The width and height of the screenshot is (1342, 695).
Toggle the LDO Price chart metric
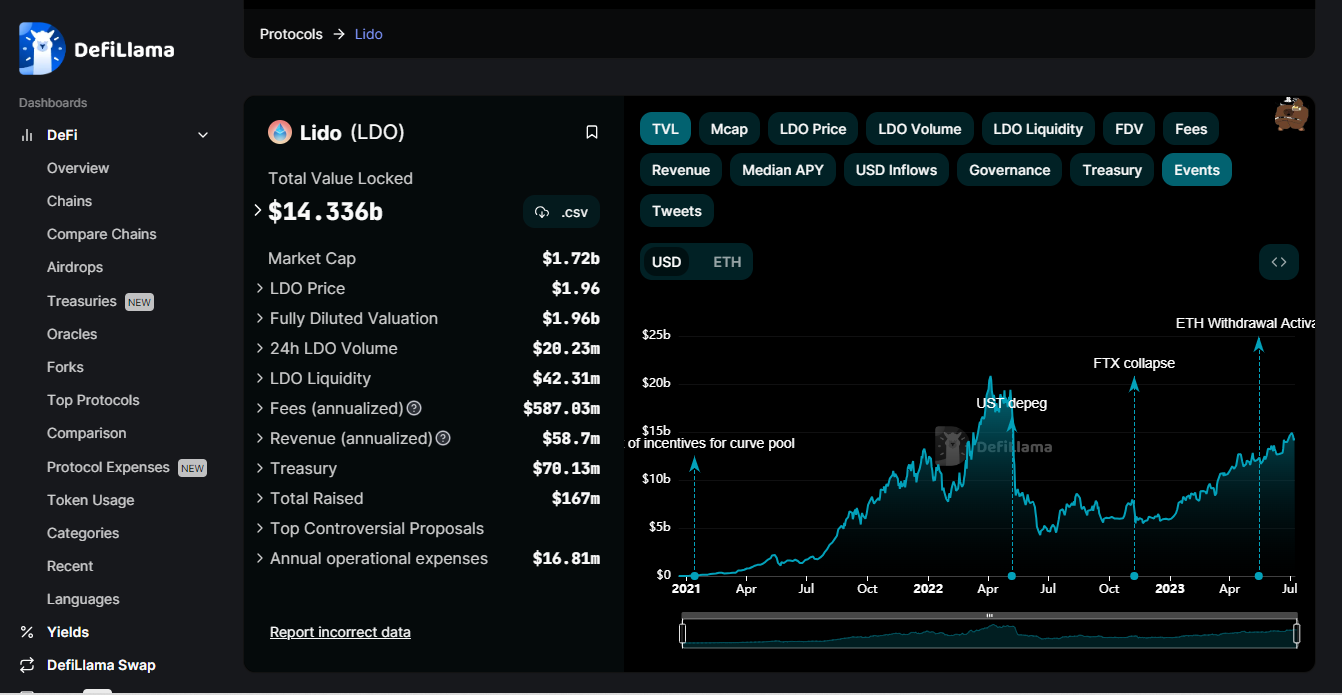[x=813, y=129]
